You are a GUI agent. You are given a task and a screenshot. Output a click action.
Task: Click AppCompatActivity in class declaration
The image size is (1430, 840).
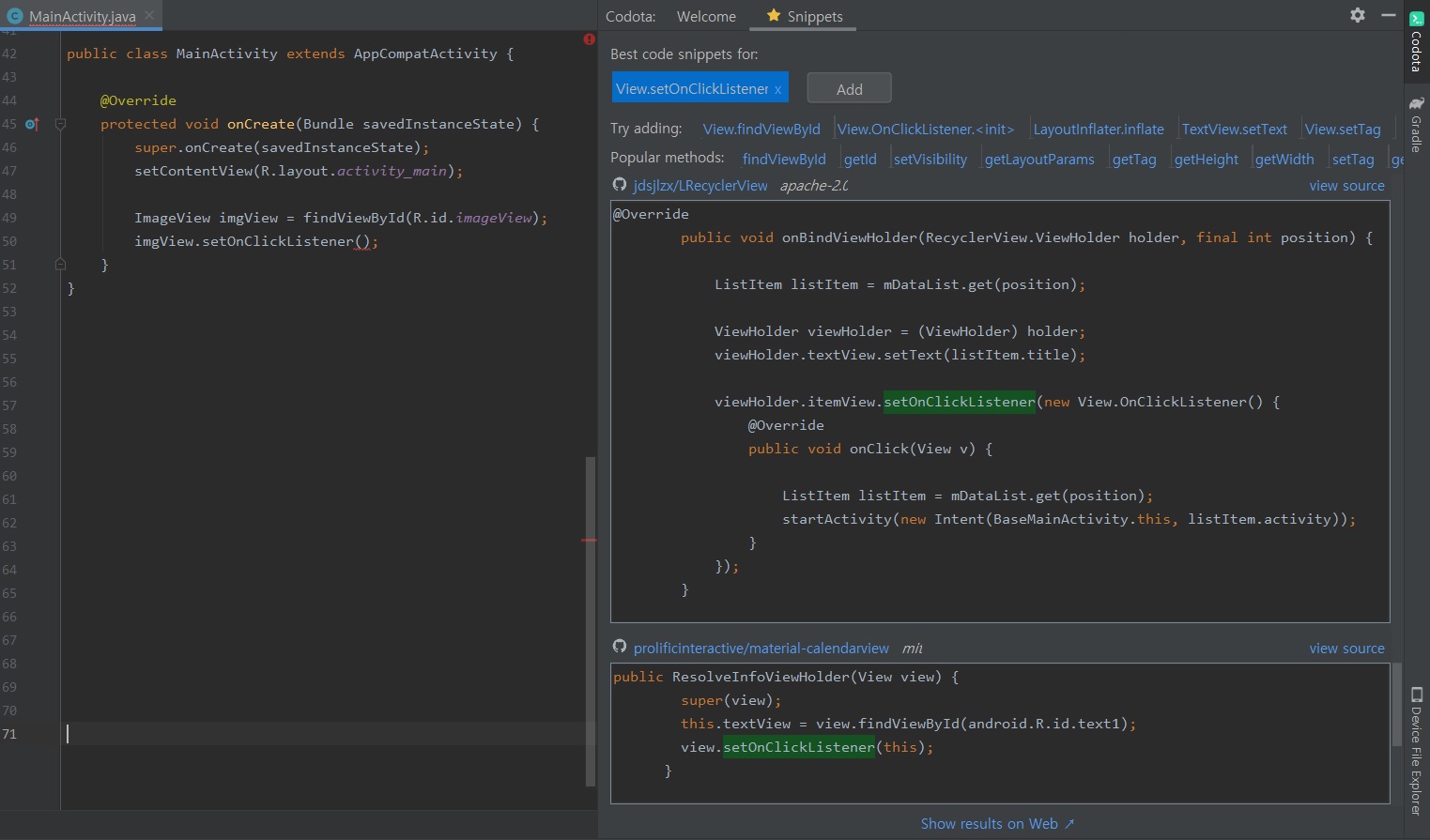pos(425,53)
